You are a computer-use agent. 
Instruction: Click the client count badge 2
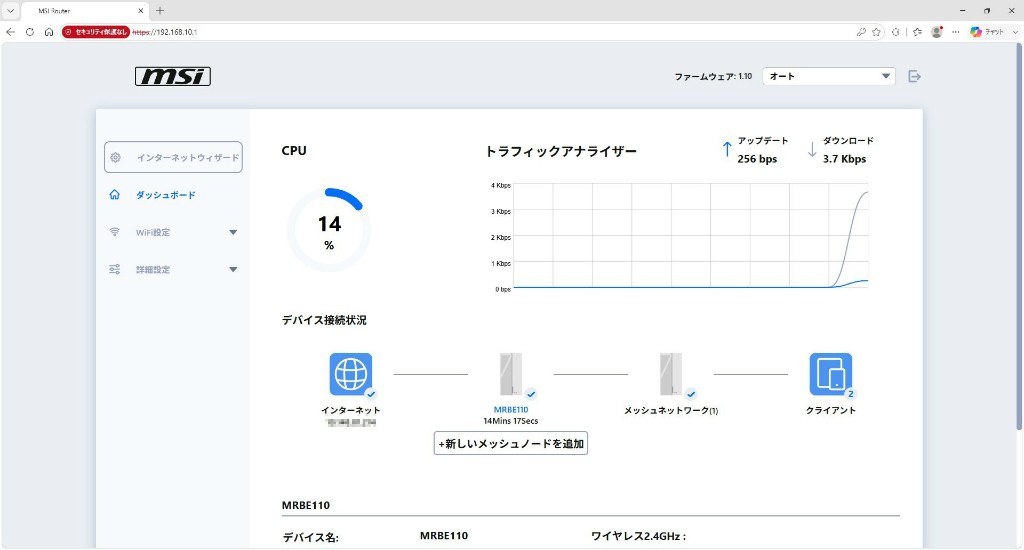tap(850, 394)
